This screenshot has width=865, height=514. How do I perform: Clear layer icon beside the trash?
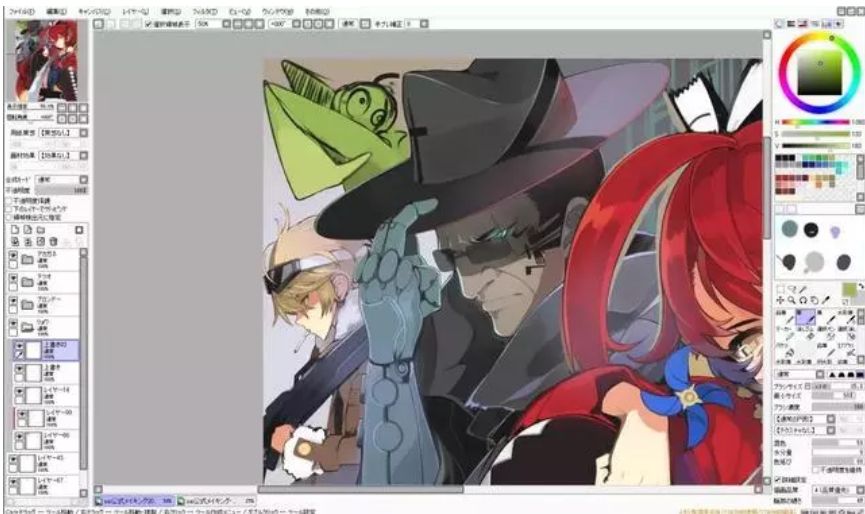(x=41, y=242)
